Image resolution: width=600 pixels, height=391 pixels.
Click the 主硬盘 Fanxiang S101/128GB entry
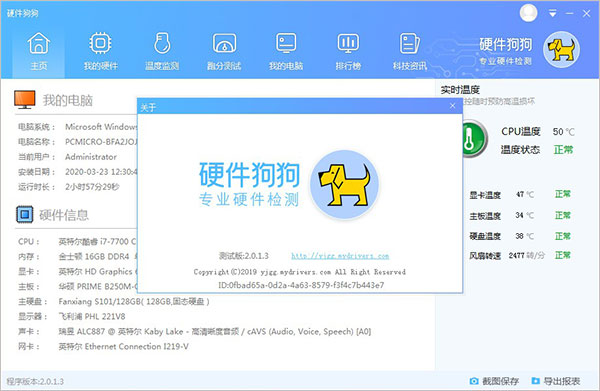click(134, 301)
